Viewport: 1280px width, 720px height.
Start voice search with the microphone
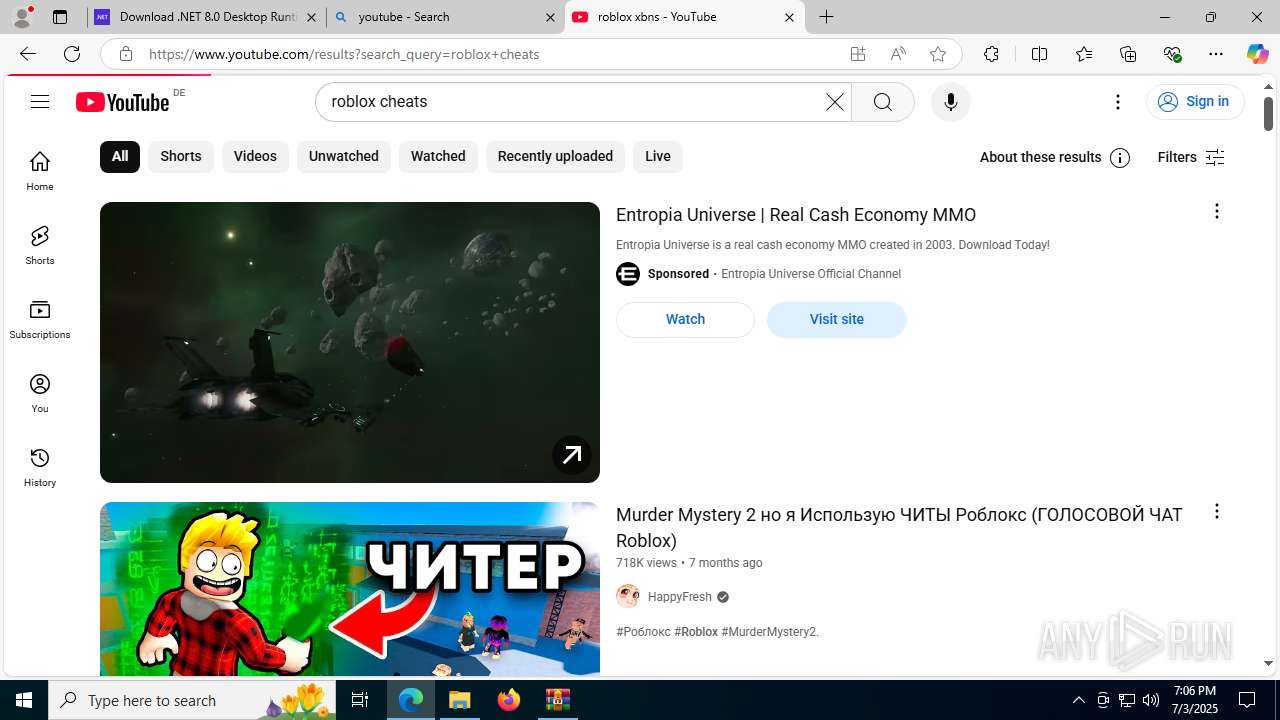tap(950, 102)
